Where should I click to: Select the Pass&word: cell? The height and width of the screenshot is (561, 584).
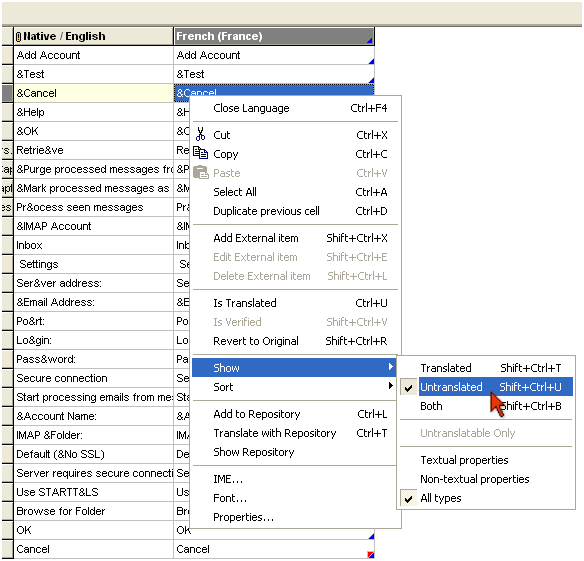pyautogui.click(x=93, y=359)
